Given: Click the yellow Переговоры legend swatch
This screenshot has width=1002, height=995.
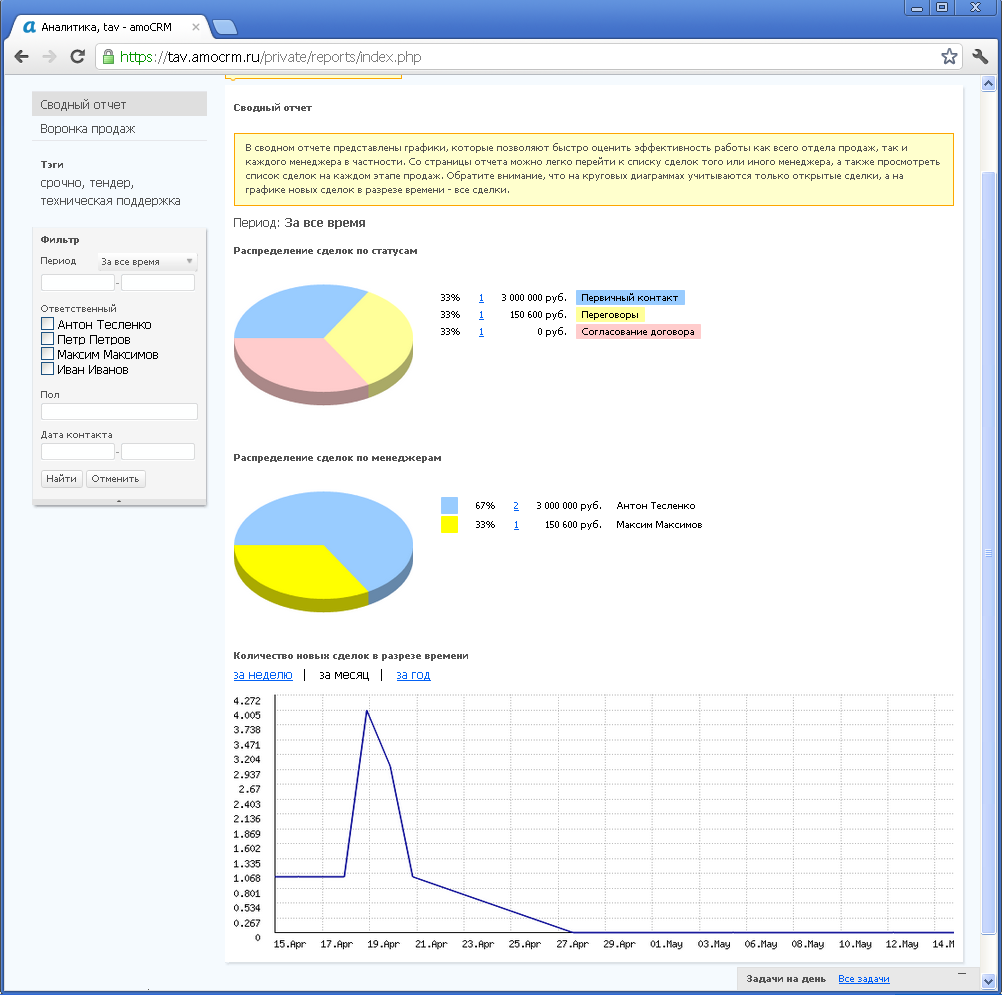Looking at the screenshot, I should pyautogui.click(x=610, y=314).
